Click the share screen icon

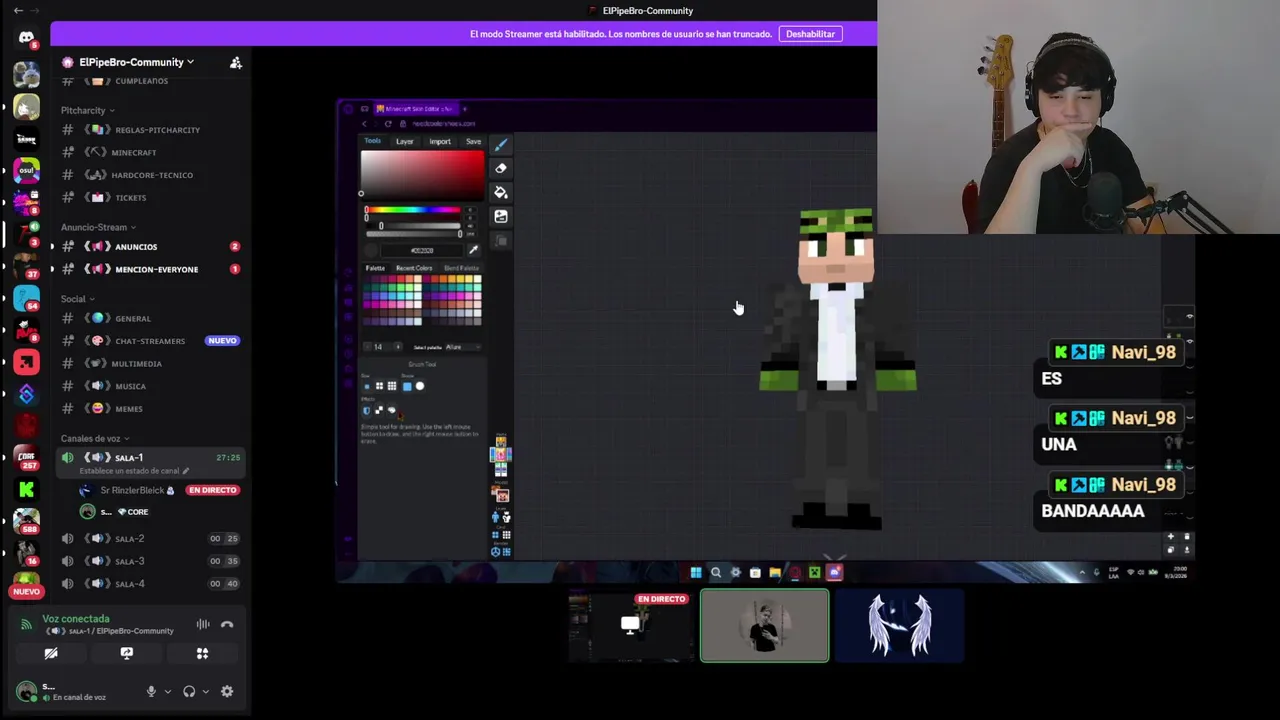click(x=127, y=654)
